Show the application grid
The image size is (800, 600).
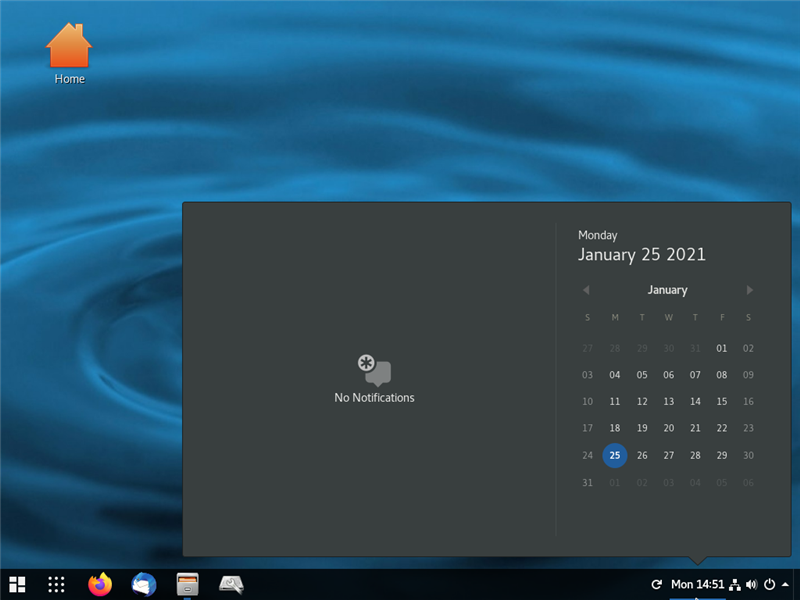pyautogui.click(x=57, y=584)
